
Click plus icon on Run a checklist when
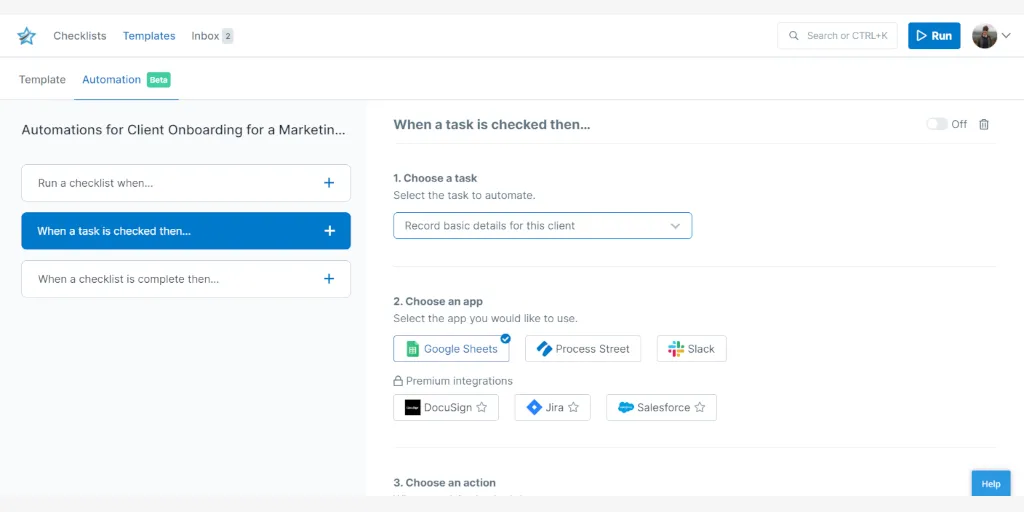[x=329, y=183]
